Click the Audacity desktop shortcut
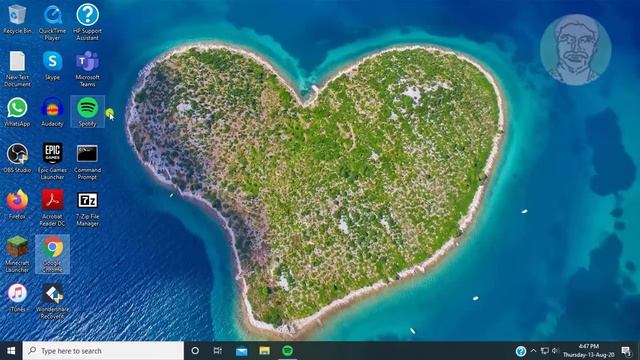 52,112
